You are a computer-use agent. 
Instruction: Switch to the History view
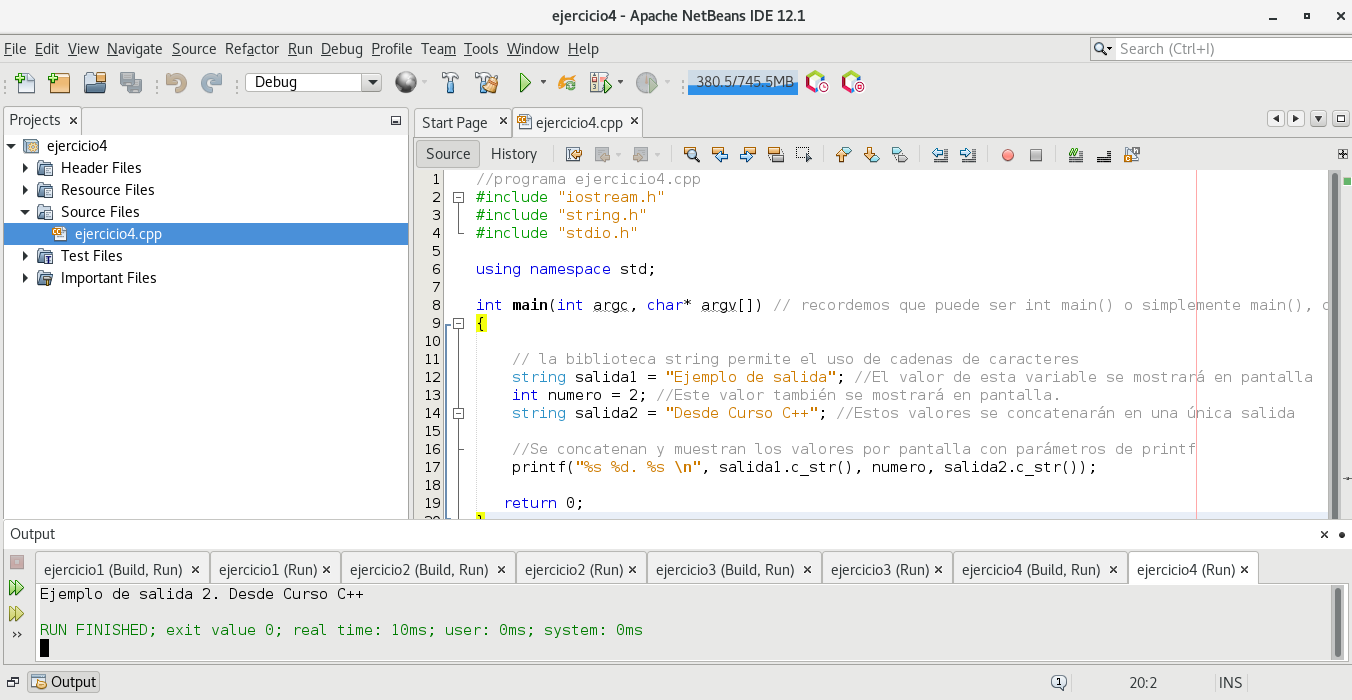[514, 154]
